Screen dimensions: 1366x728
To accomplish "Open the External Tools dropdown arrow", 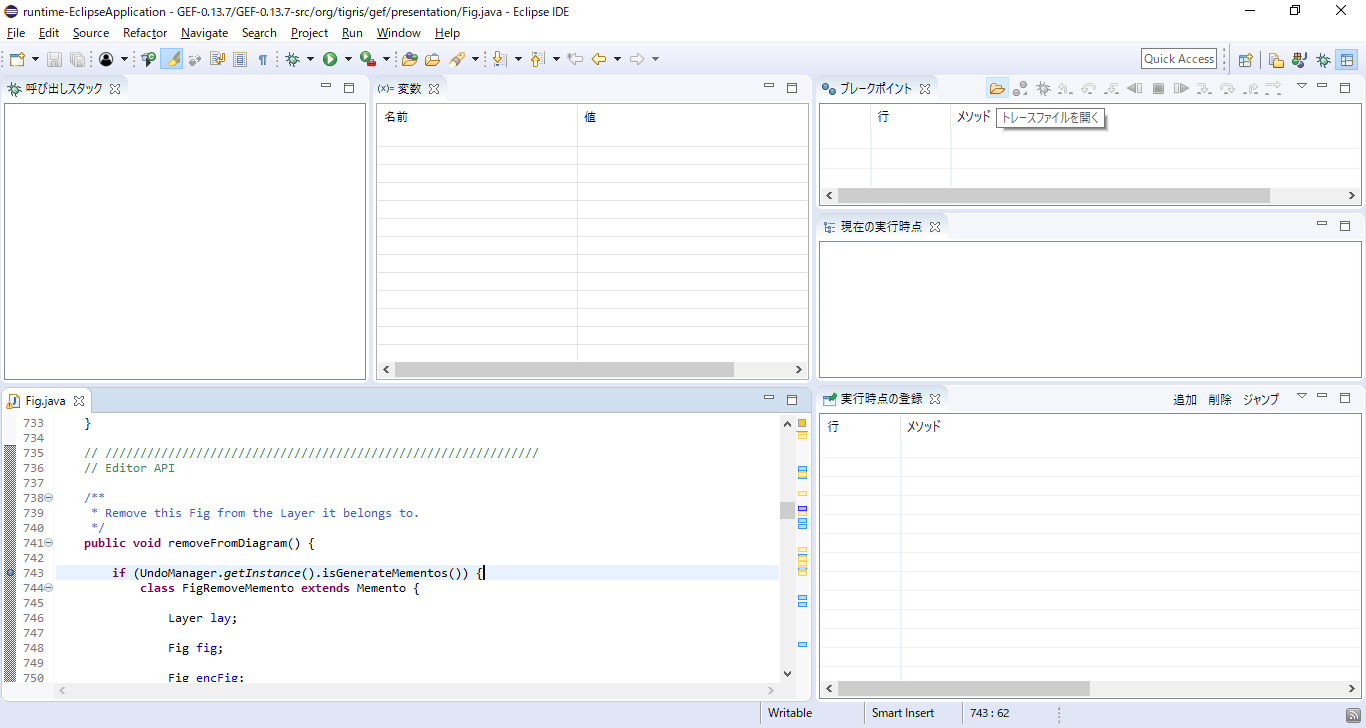I will point(386,59).
